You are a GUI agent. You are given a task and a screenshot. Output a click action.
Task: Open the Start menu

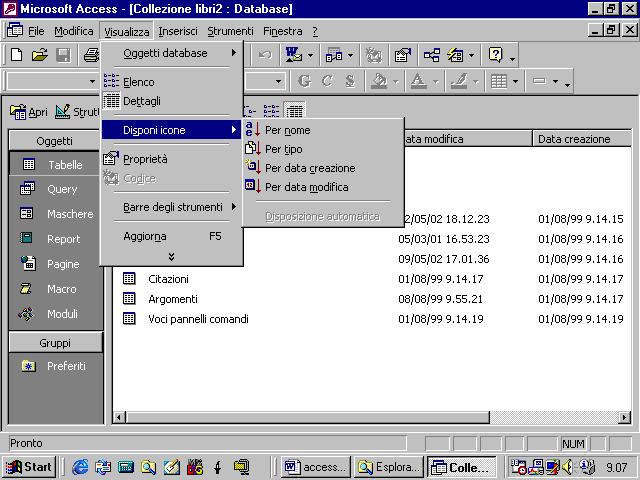point(29,467)
